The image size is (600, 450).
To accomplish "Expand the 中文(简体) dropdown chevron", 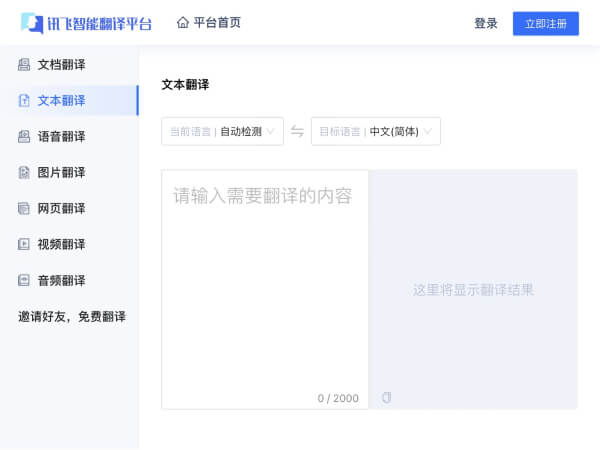I will click(x=428, y=131).
